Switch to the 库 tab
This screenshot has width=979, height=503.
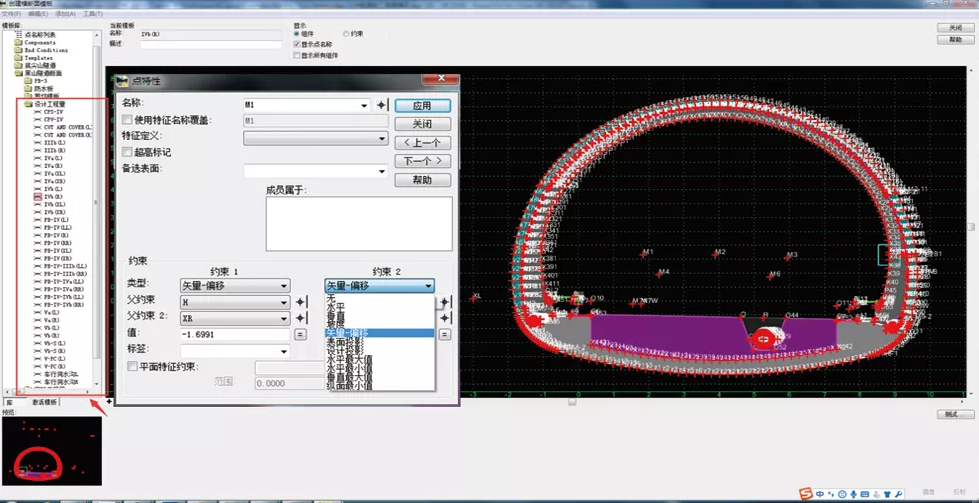[9, 403]
